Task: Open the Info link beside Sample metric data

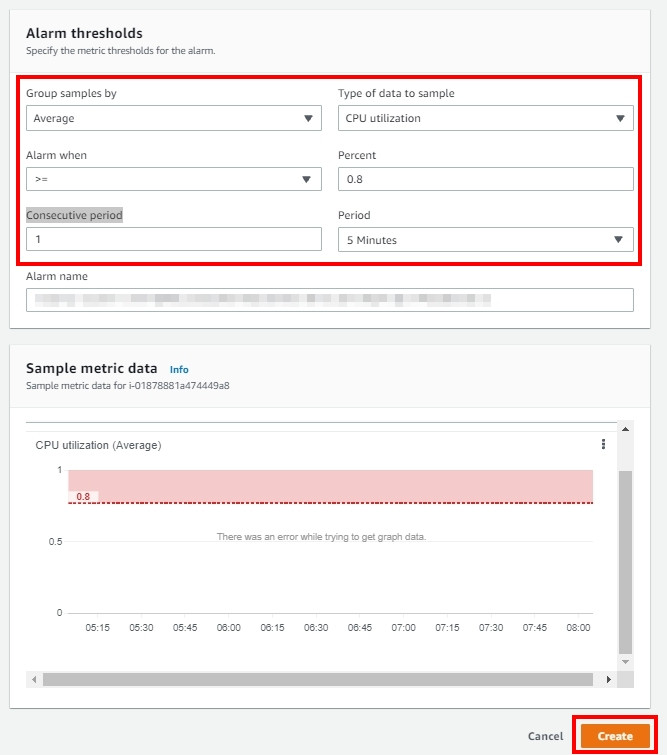Action: [179, 369]
